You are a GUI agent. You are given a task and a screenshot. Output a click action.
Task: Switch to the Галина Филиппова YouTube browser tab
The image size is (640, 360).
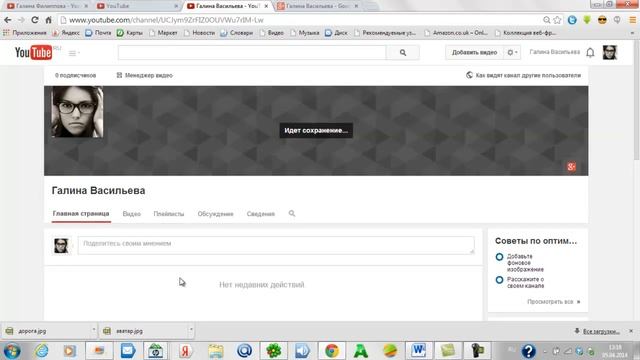click(46, 6)
